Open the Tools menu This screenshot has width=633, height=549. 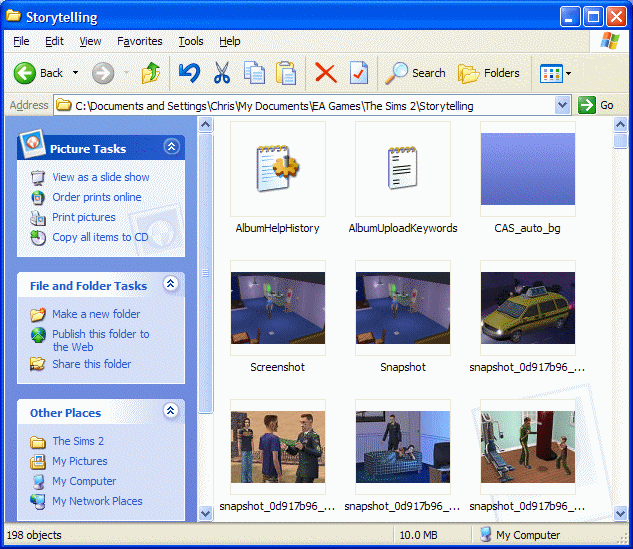coord(191,41)
